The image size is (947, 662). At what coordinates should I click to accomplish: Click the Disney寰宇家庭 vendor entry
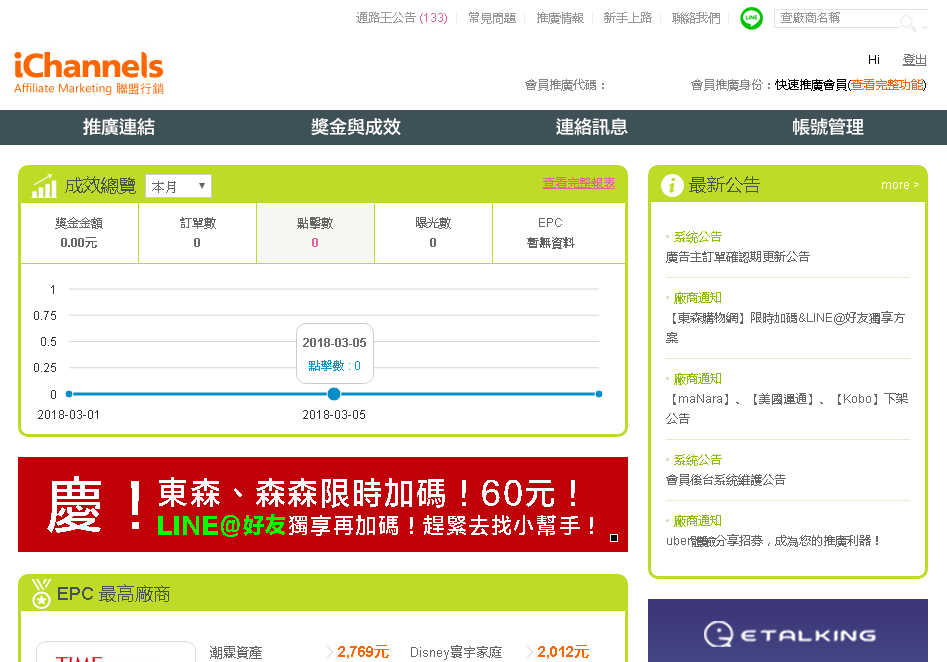click(x=456, y=652)
